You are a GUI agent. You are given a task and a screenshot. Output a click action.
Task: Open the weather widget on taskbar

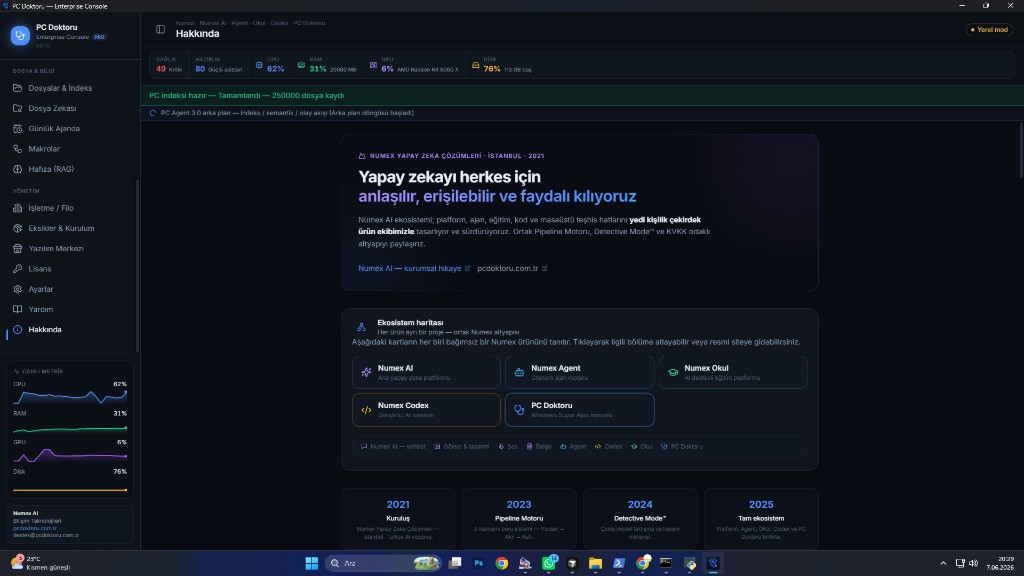pos(40,563)
